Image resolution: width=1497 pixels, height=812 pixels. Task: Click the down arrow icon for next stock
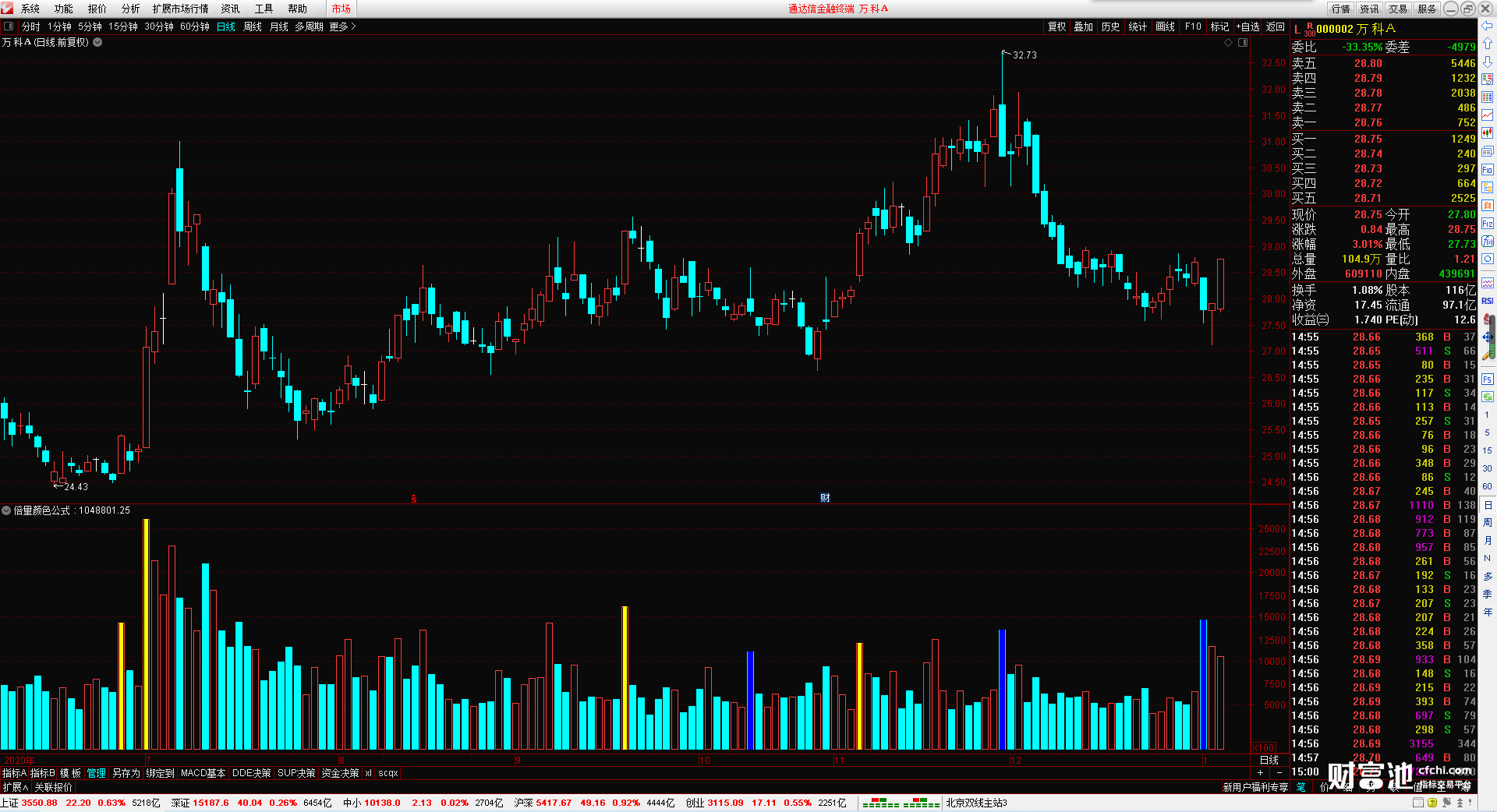pyautogui.click(x=1488, y=62)
